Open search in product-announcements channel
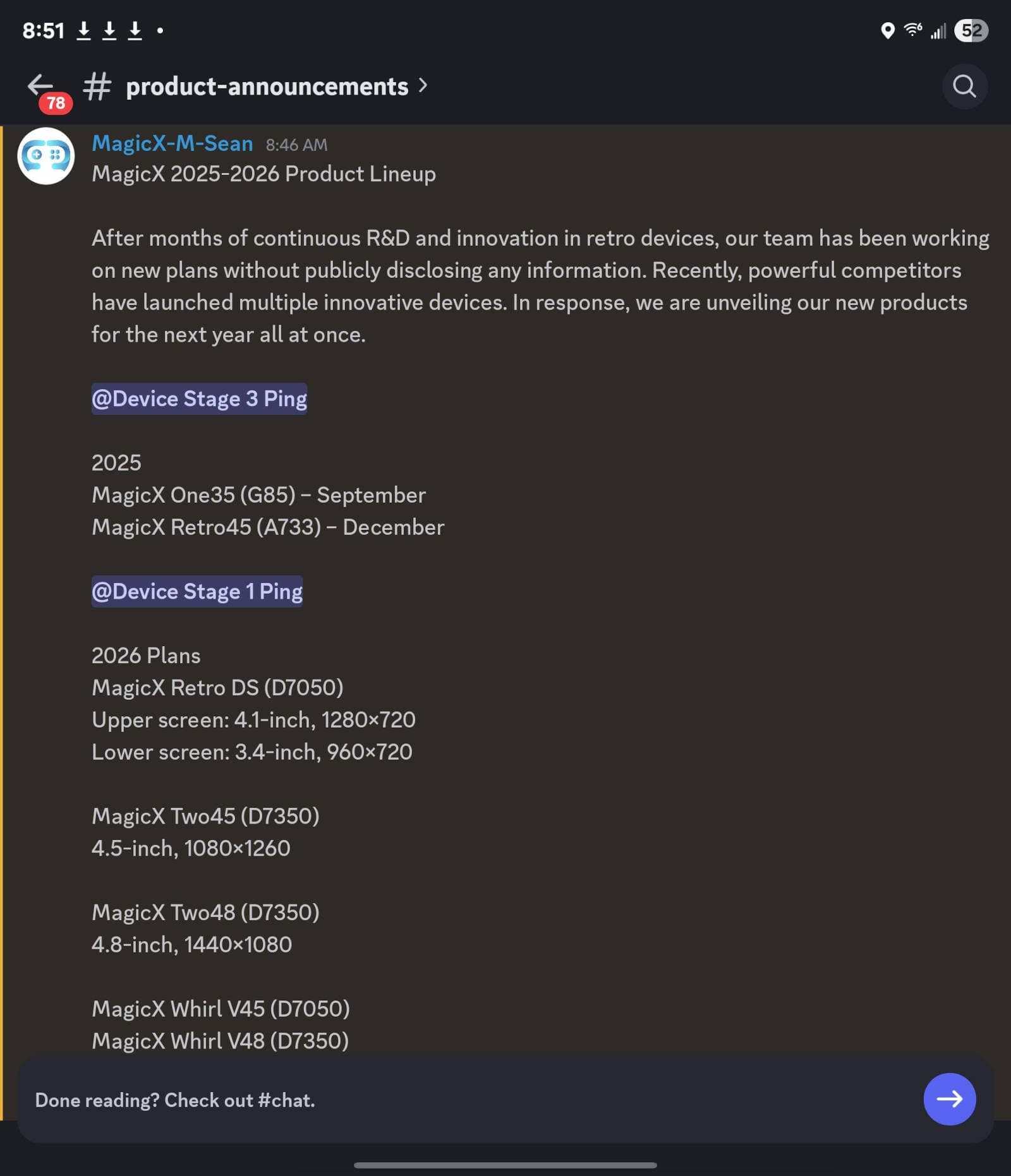The height and width of the screenshot is (1176, 1011). tap(964, 86)
